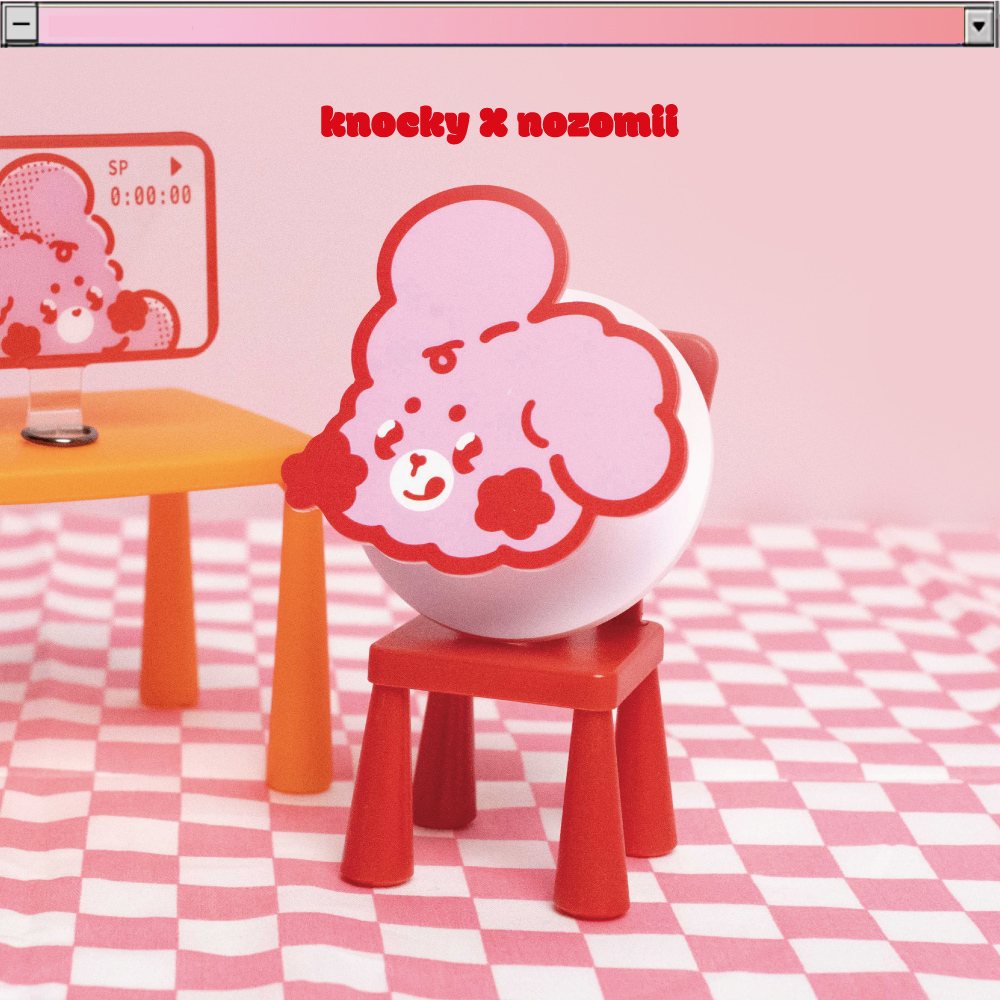Expand the title bar dropdown arrow
This screenshot has height=1000, width=1000.
978,26
